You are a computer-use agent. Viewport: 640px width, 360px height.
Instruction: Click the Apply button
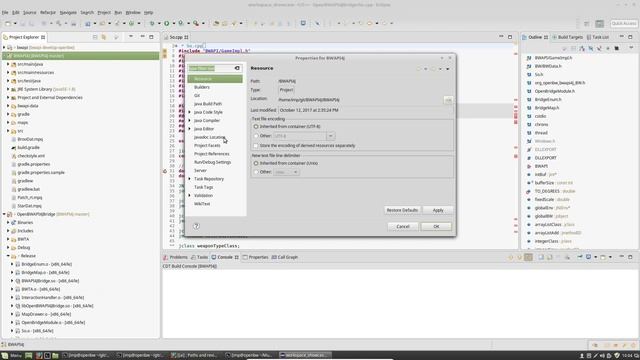438,210
